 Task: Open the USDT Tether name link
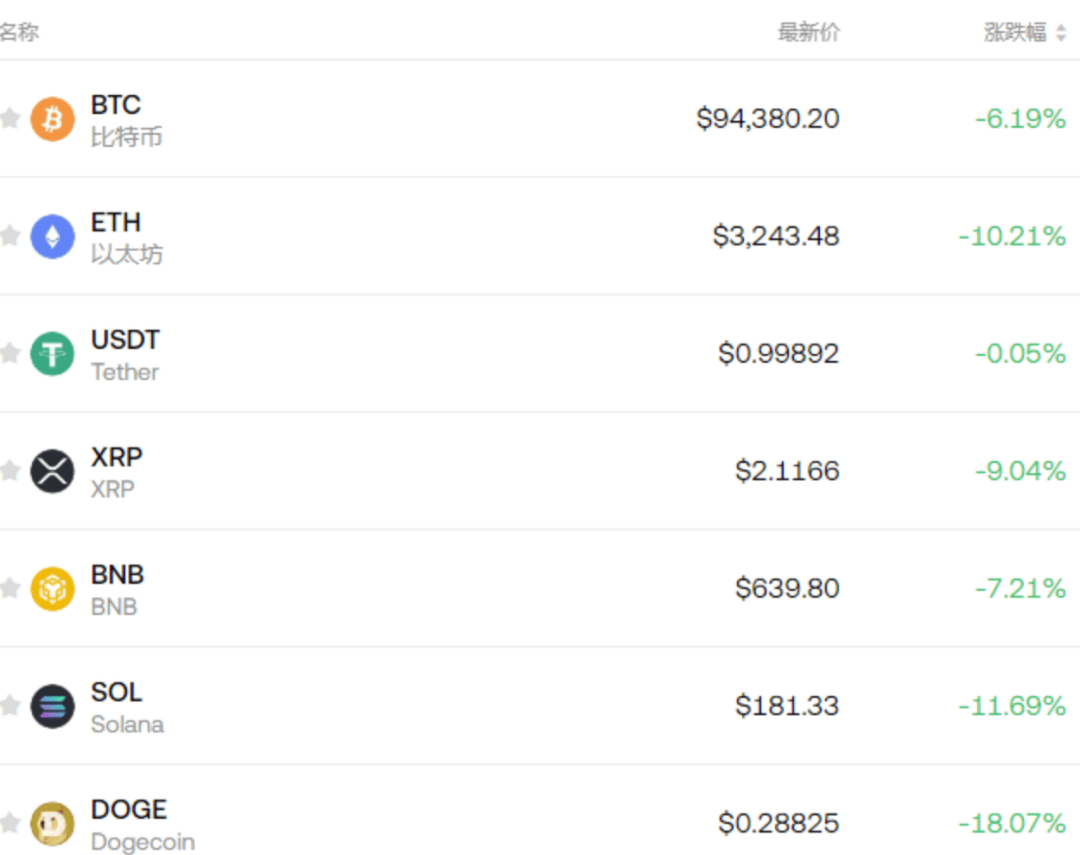pos(125,355)
